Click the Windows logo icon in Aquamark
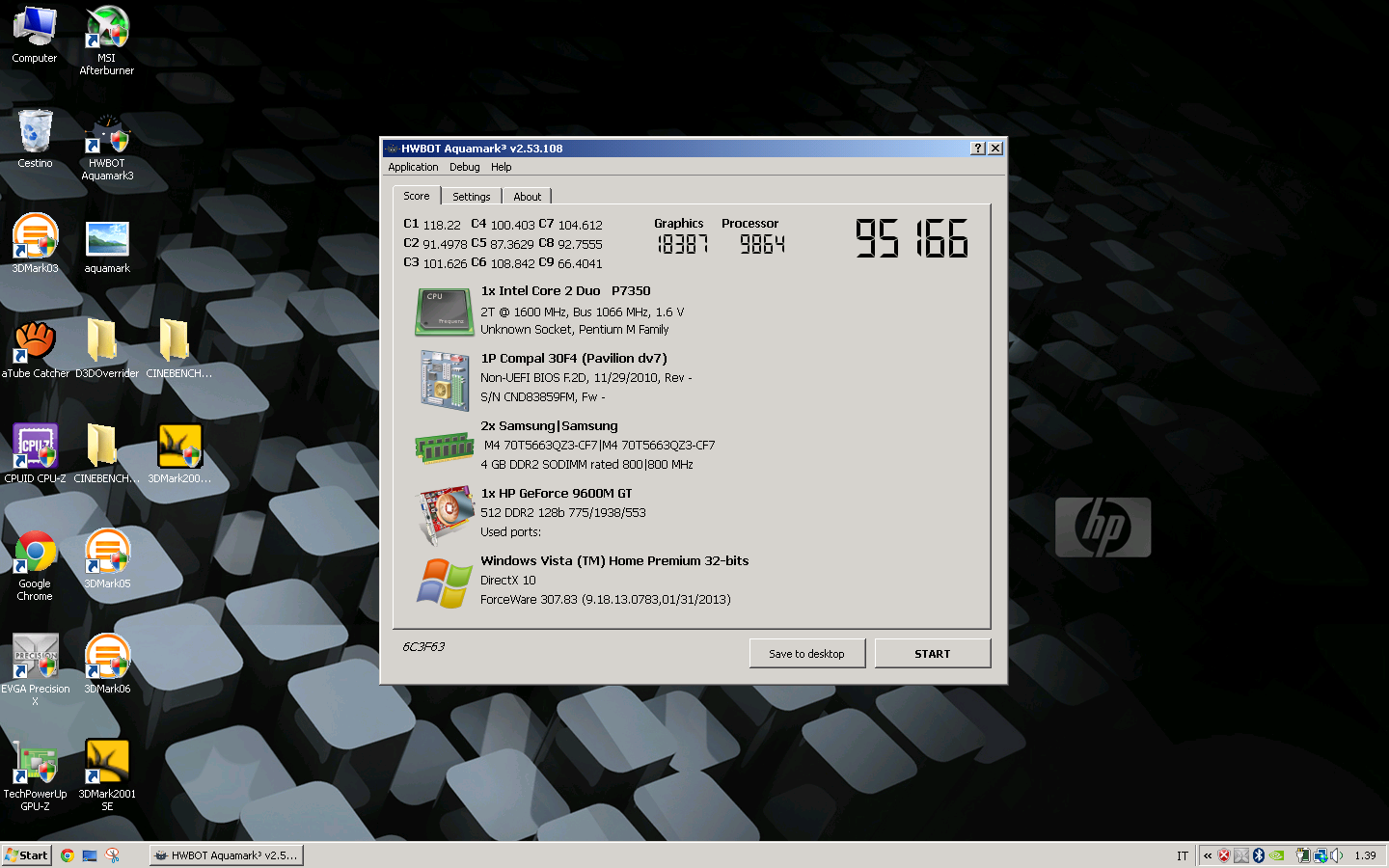 [x=444, y=583]
